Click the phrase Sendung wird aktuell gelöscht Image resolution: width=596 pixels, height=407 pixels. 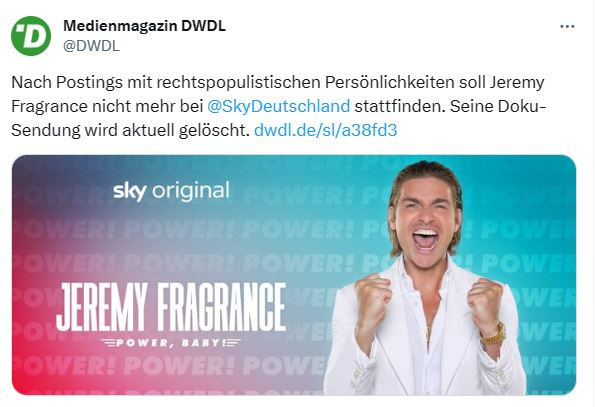tap(130, 130)
